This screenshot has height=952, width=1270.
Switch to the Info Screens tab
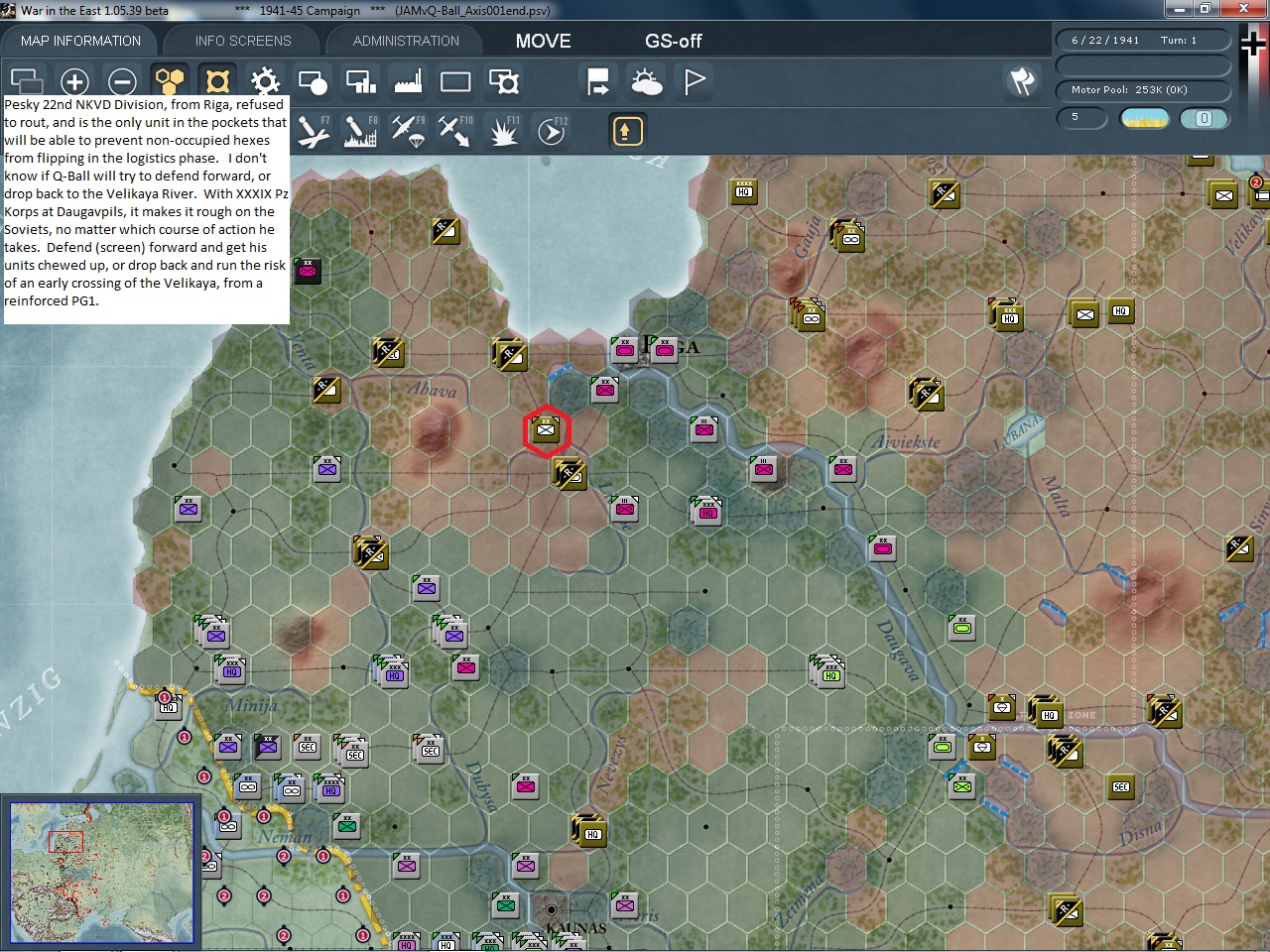pos(243,41)
